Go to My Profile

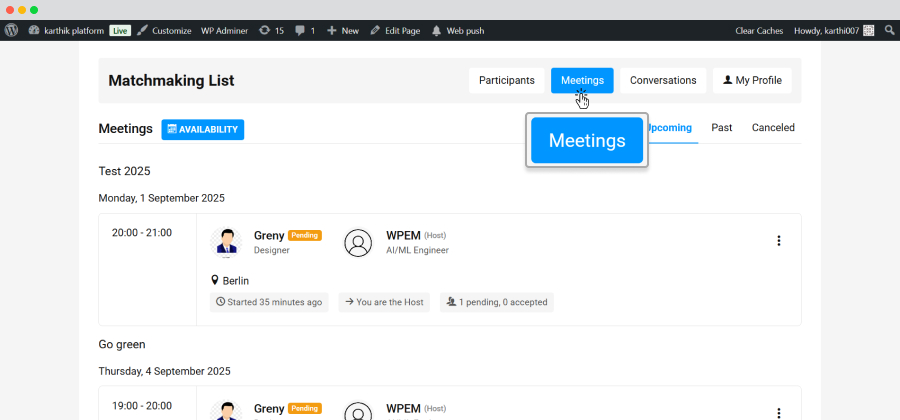click(752, 80)
